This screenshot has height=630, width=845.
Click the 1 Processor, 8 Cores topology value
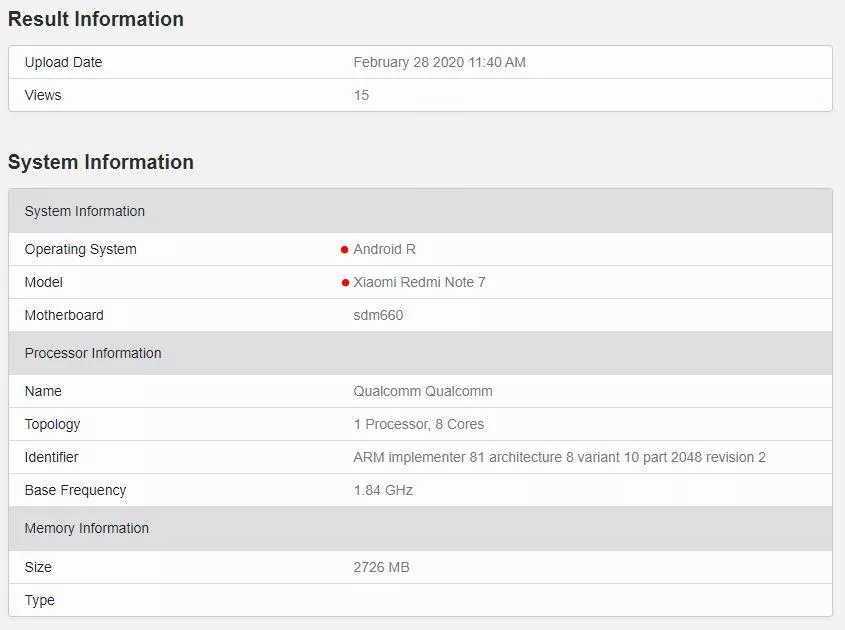click(419, 424)
